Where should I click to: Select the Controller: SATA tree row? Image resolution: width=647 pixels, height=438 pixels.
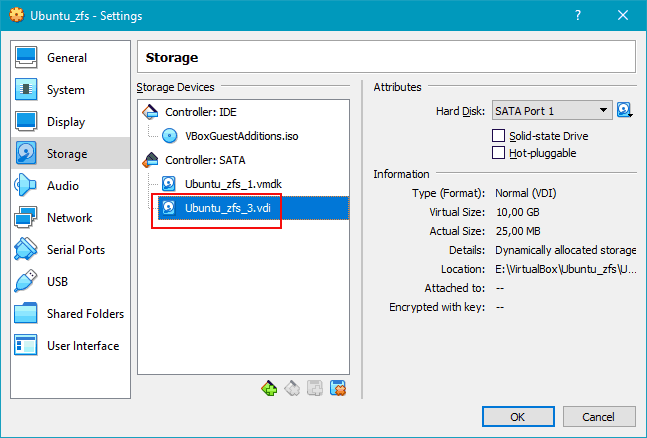click(x=243, y=160)
